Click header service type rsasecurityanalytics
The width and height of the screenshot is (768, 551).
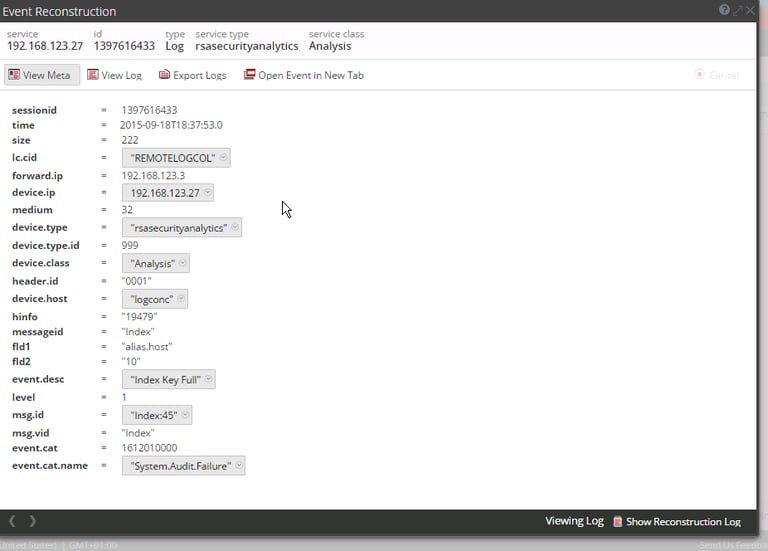click(x=247, y=46)
